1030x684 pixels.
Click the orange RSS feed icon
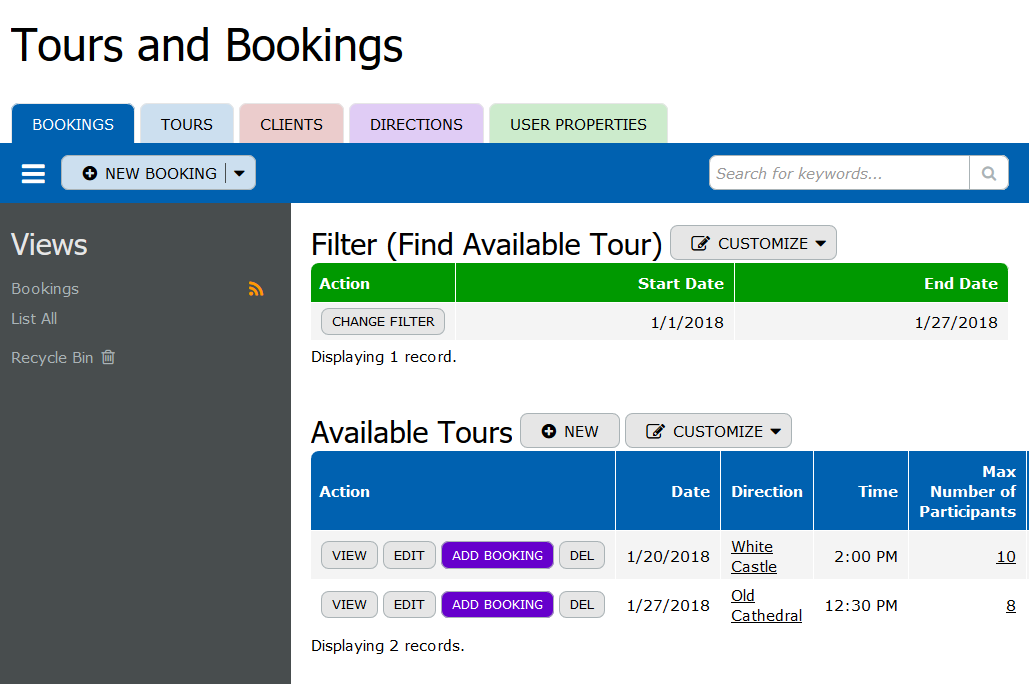point(256,289)
